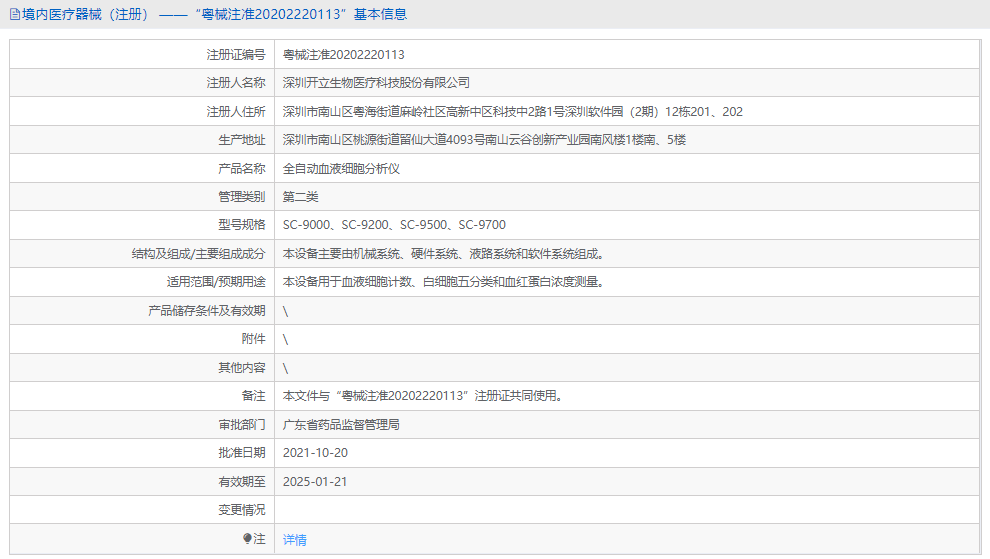Viewport: 990px width, 559px height.
Task: Select production address containing 留仙大道4093号
Action: 484,140
